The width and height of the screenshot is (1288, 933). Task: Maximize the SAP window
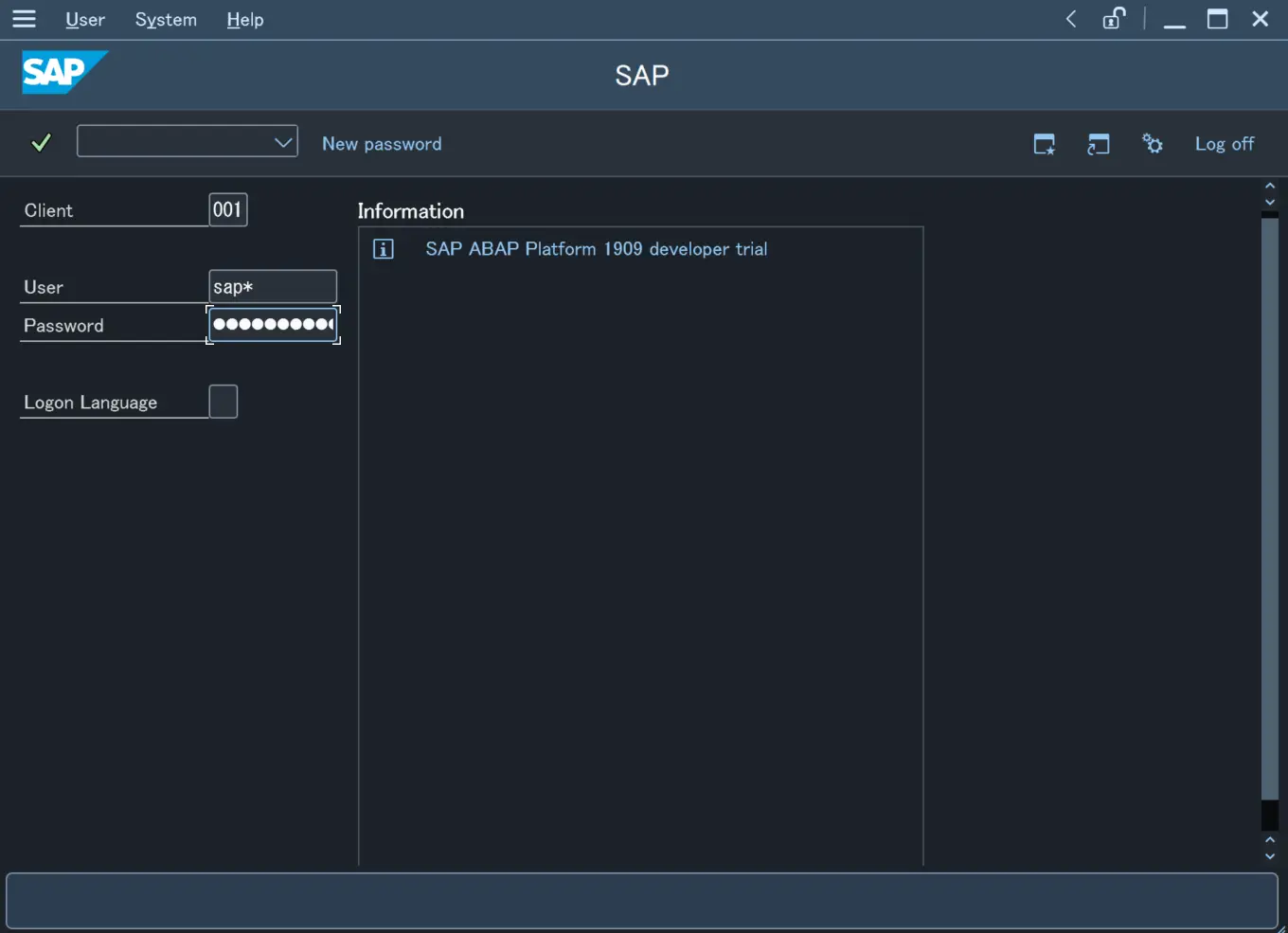[x=1218, y=19]
